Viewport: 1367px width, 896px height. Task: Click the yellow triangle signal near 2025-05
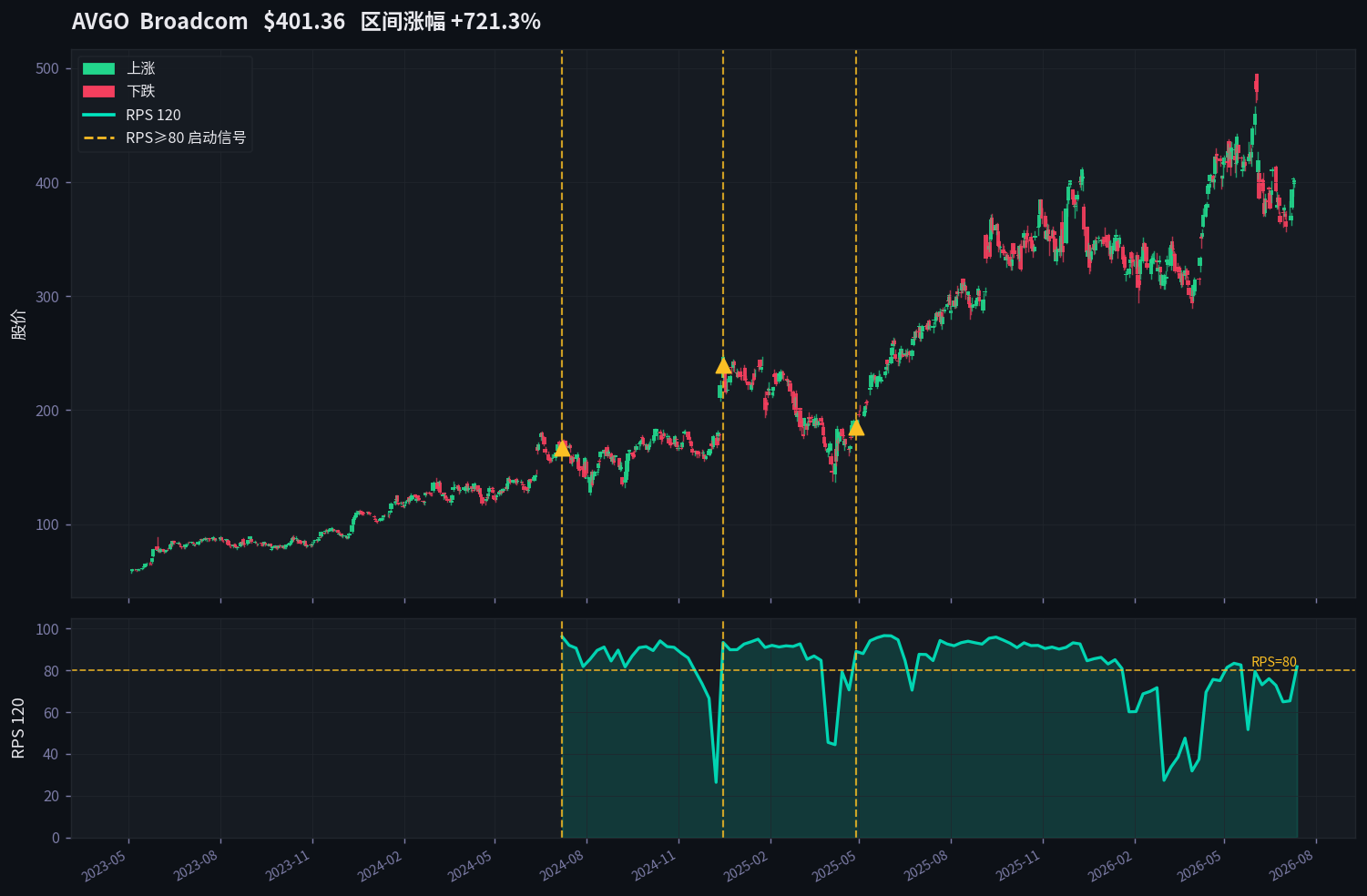click(x=856, y=427)
